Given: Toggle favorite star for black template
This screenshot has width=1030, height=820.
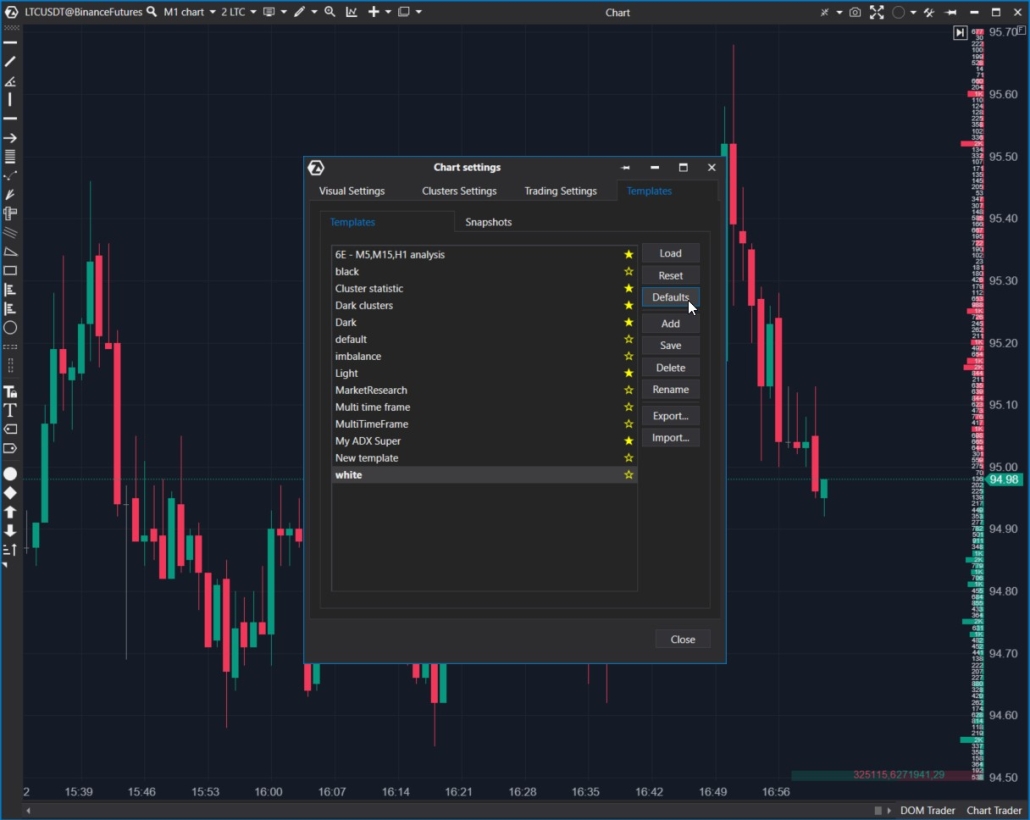Looking at the screenshot, I should click(629, 271).
